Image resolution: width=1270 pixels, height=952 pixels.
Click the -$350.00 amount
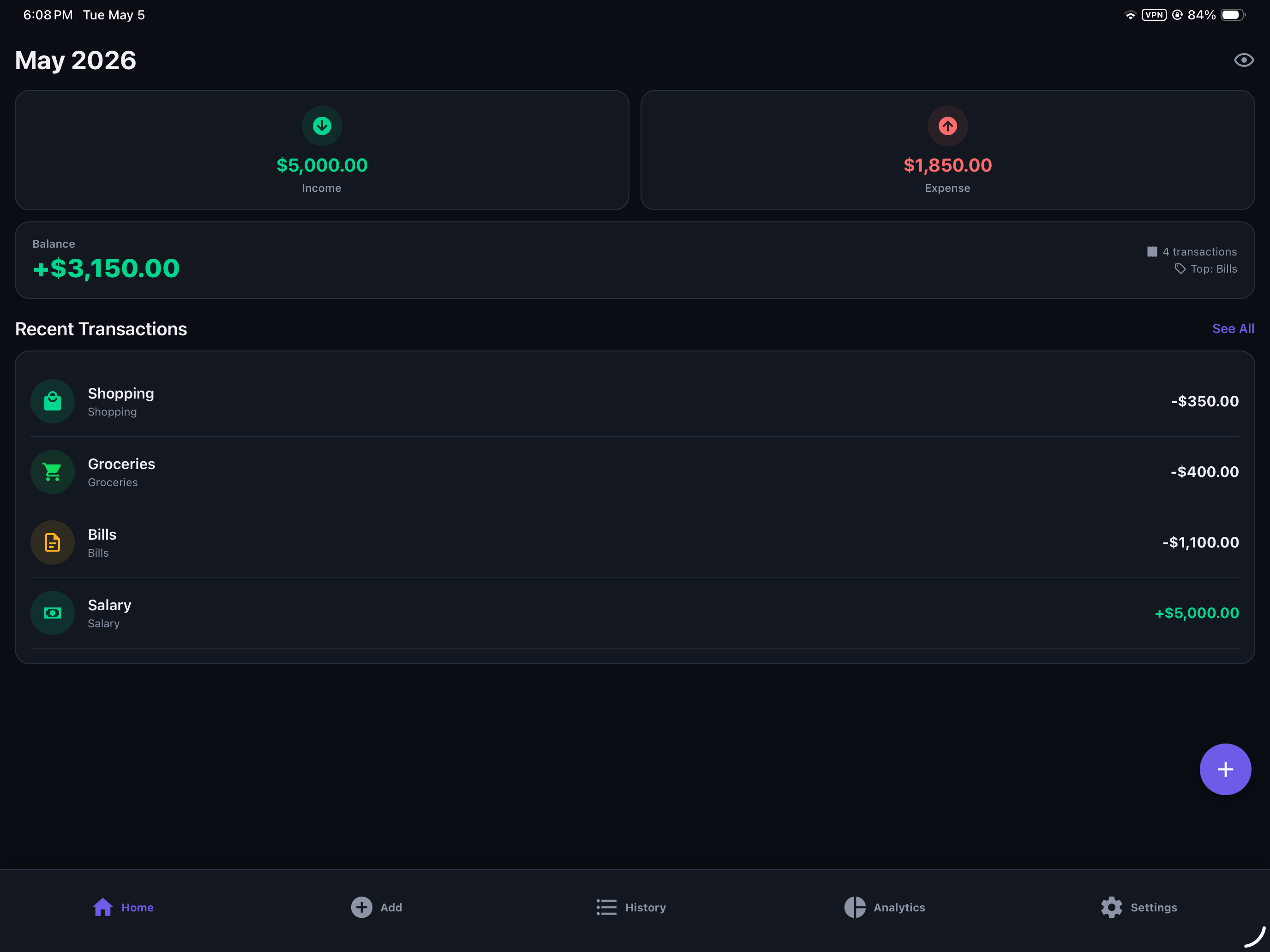pos(1204,401)
